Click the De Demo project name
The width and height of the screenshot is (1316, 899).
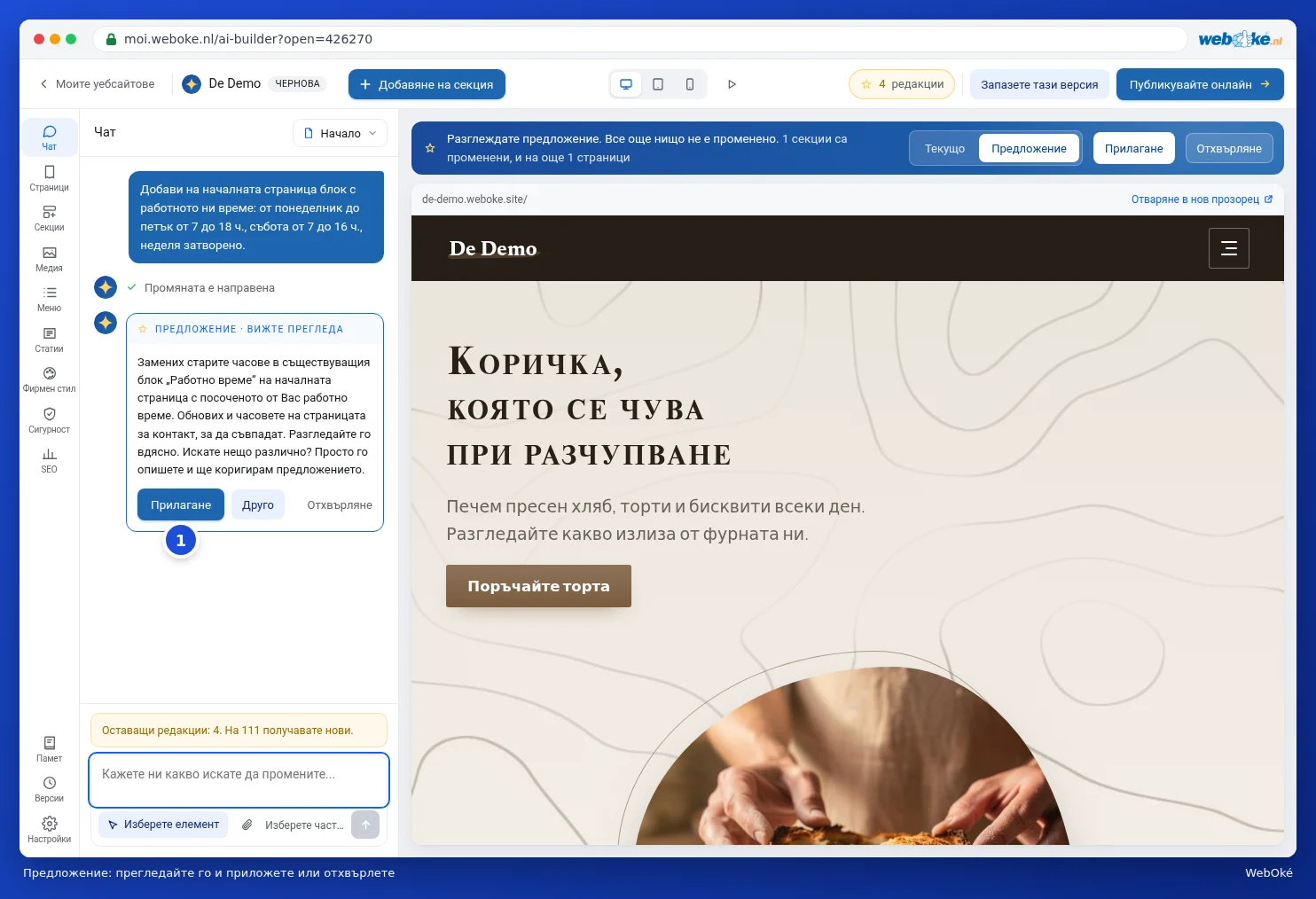234,83
